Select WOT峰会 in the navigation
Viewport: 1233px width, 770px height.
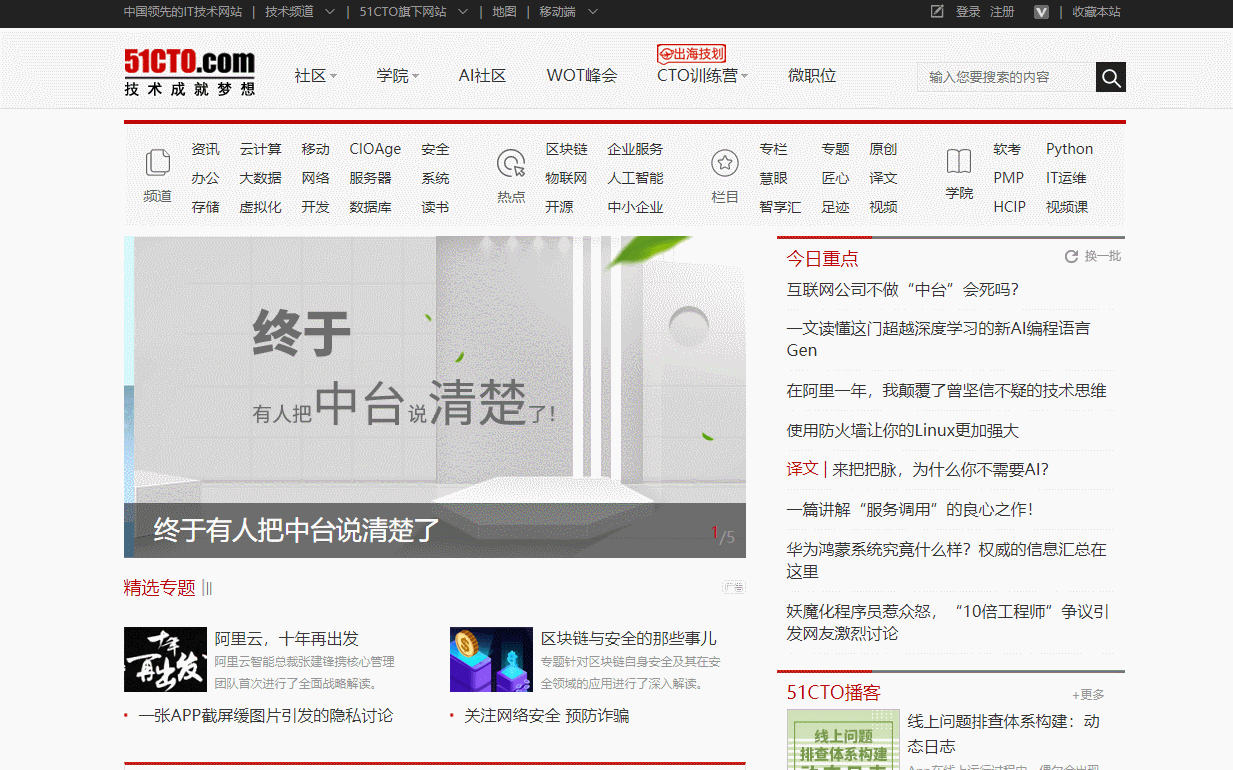coord(582,76)
